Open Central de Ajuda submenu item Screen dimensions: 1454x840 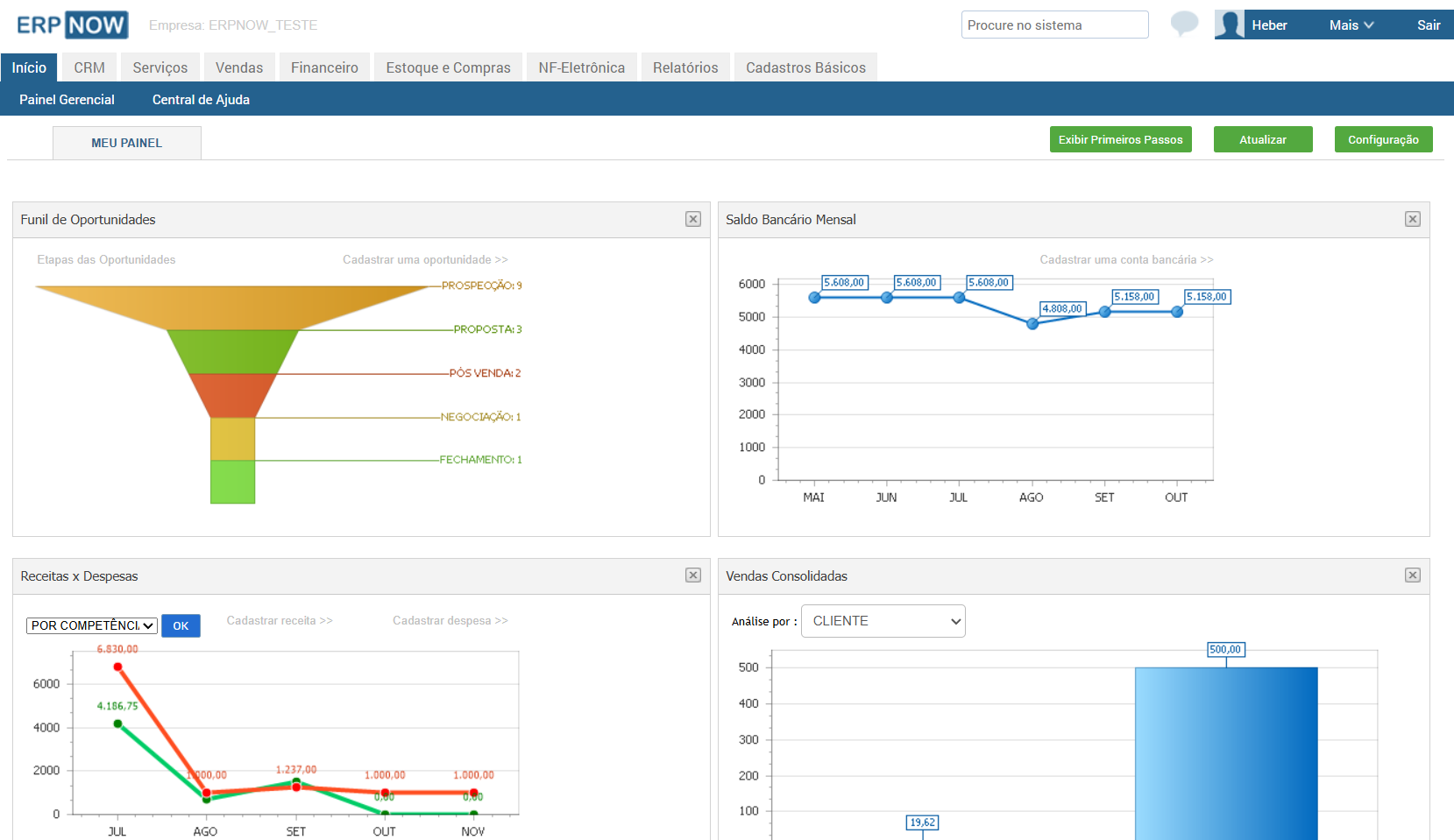point(201,100)
